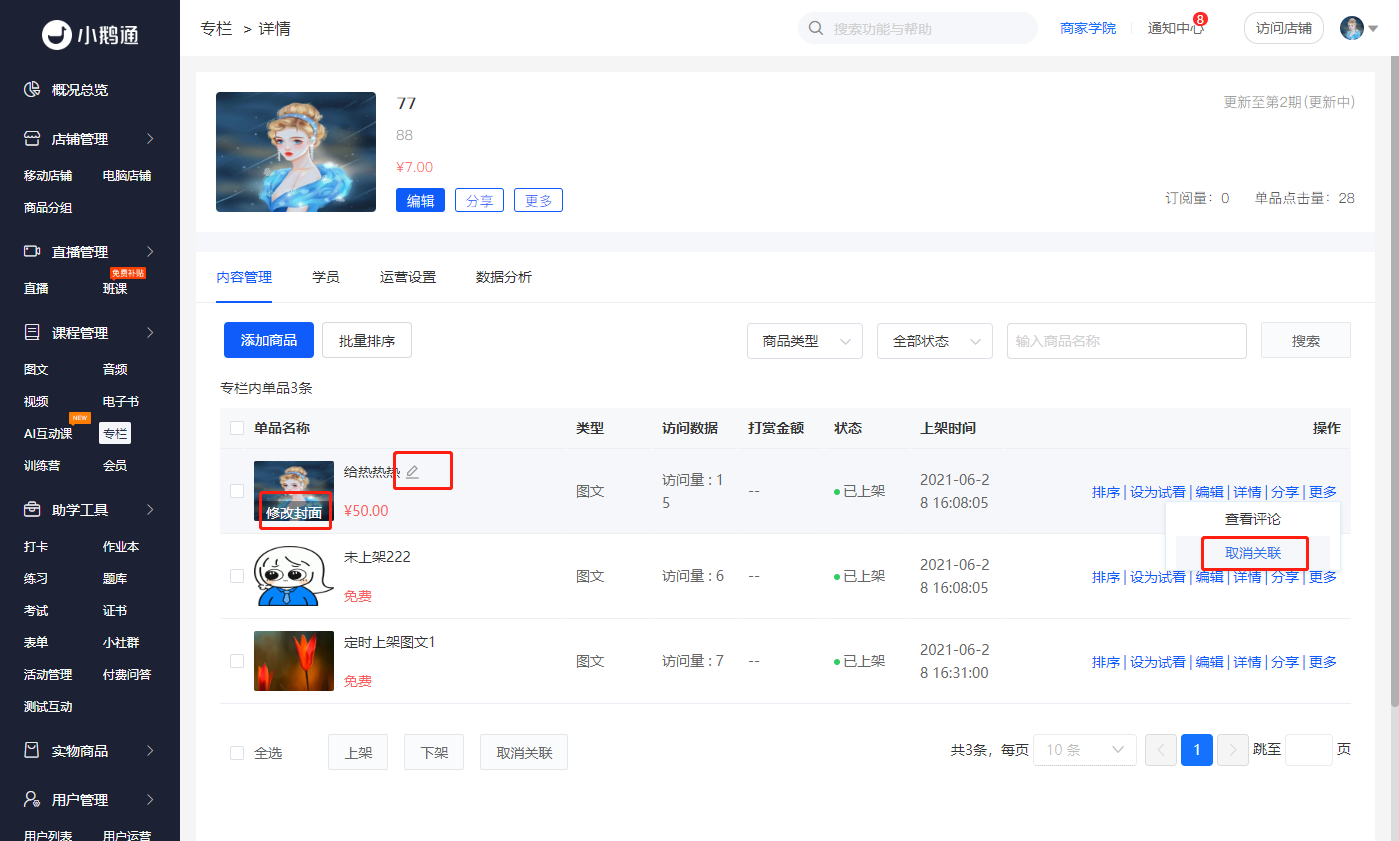Viewport: 1399px width, 841px height.
Task: Click 更多 in the 定时上架图文1 row
Action: tap(1323, 662)
